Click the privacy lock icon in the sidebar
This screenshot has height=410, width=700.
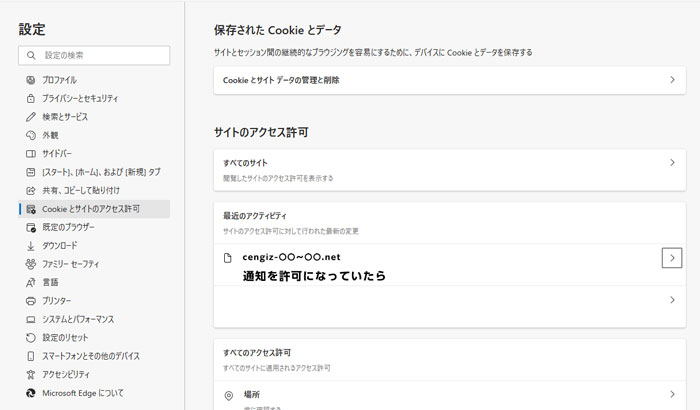point(30,98)
